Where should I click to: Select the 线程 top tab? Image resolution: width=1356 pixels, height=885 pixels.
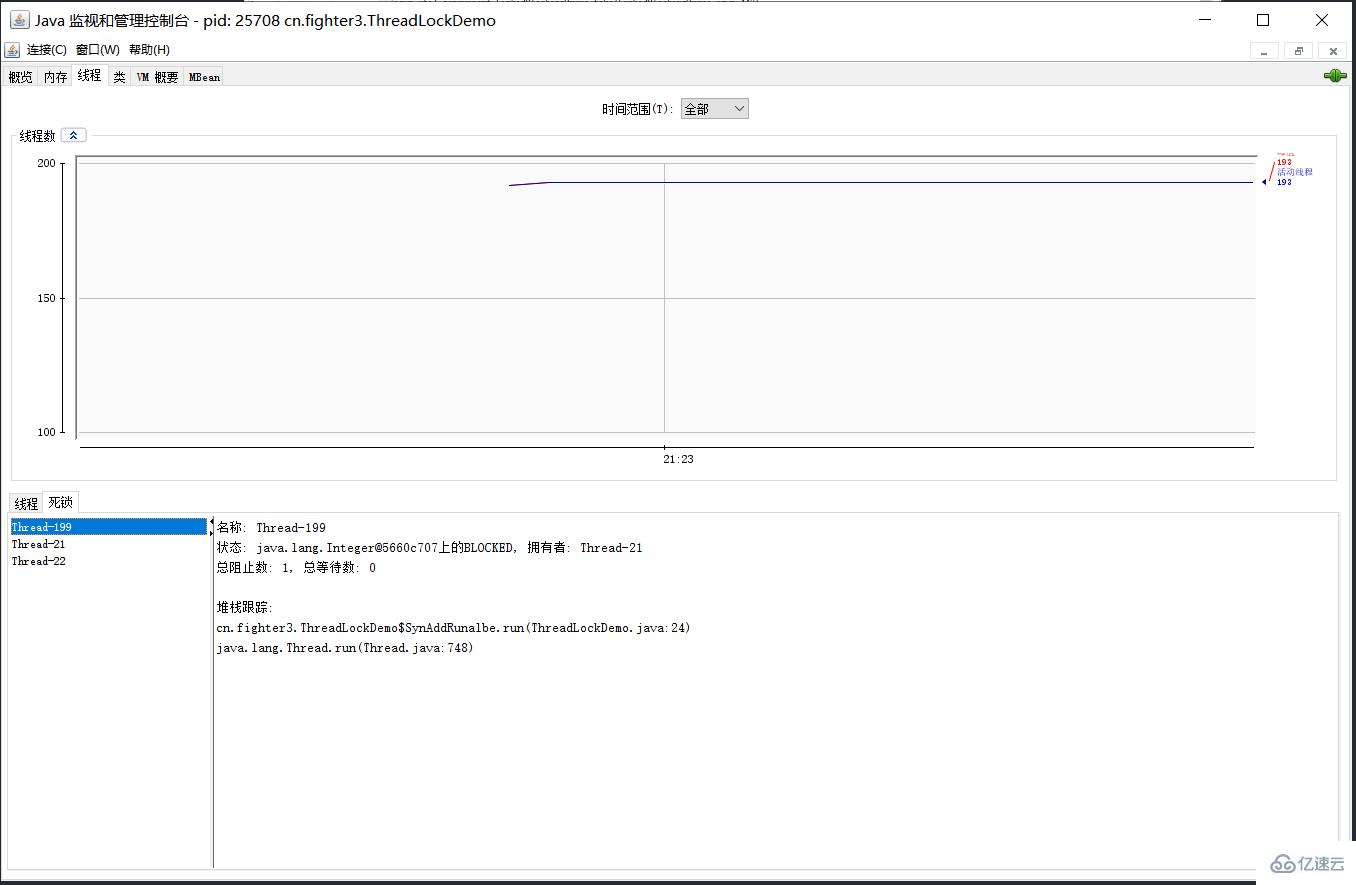[x=89, y=75]
